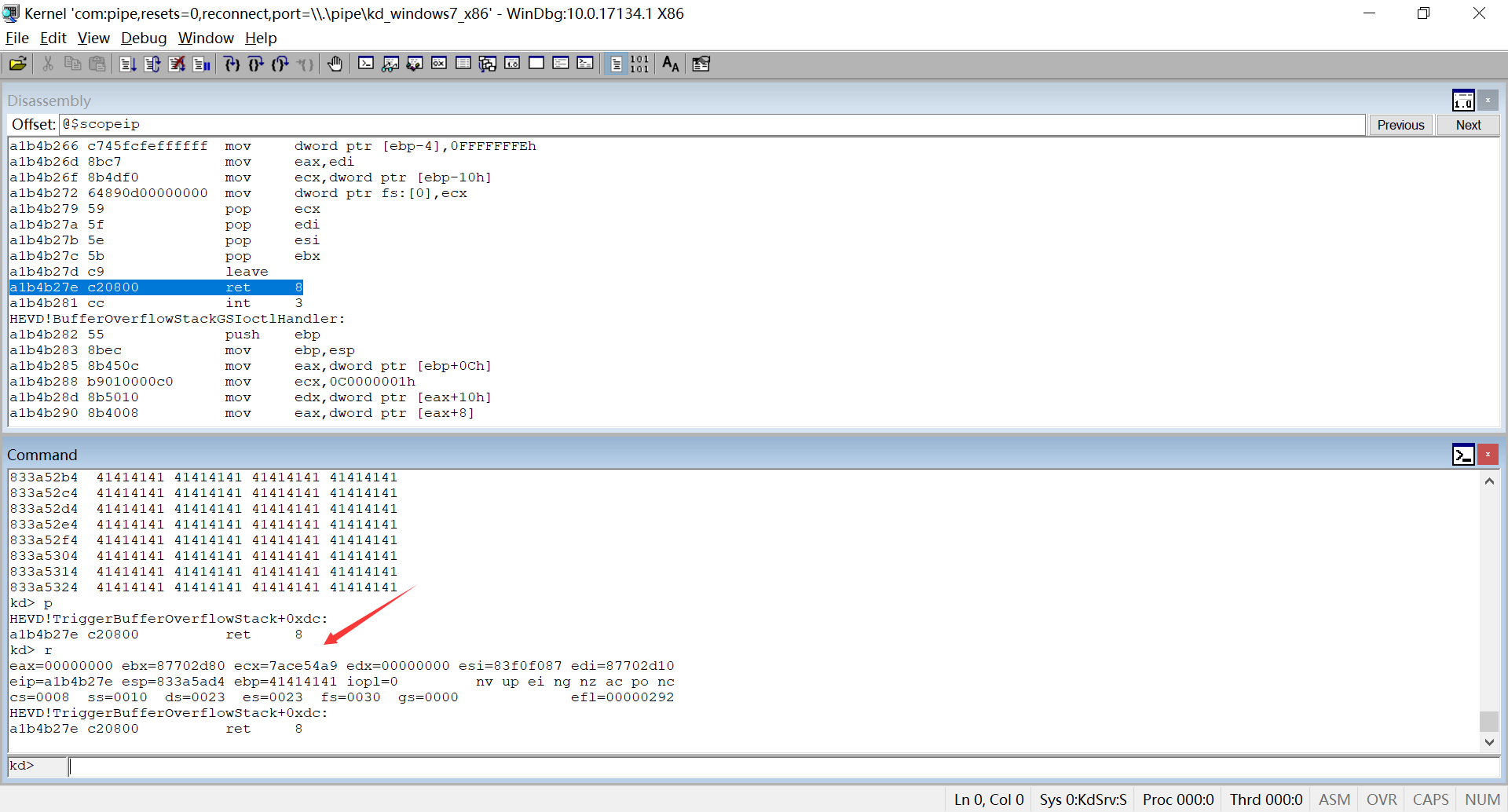Click the Step Into toolbar icon
Viewport: 1508px width, 812px height.
pos(232,64)
